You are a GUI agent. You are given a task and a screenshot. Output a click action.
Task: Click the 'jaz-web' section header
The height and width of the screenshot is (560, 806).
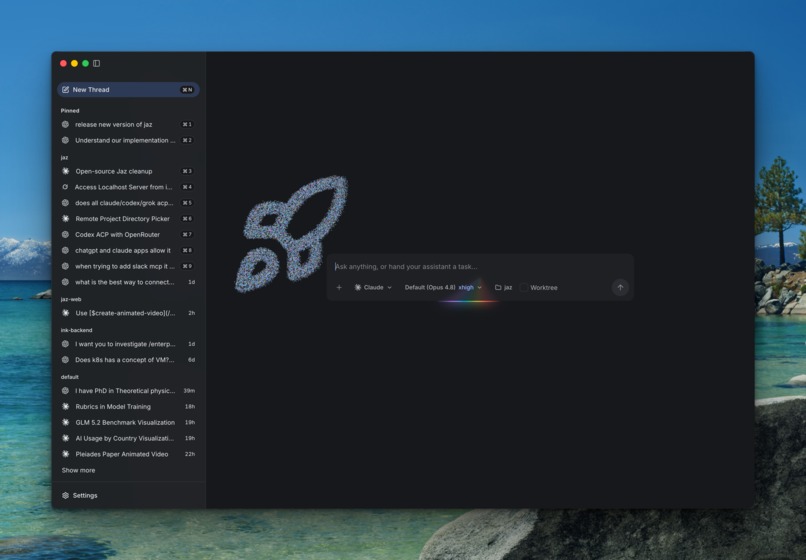pyautogui.click(x=71, y=299)
